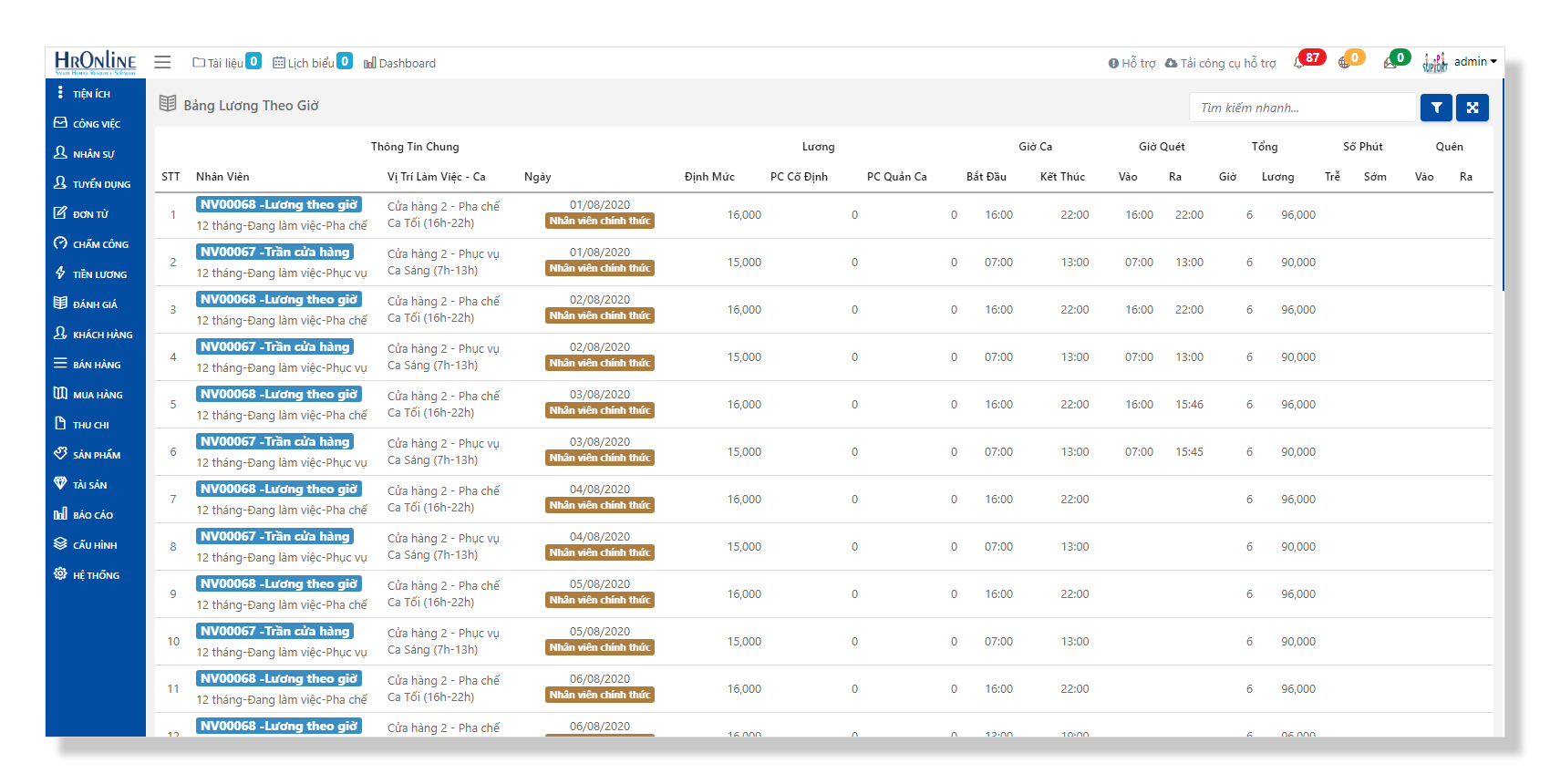Click Tải công cụ hỗ trợ link
This screenshot has height=784, width=1550.
[x=1220, y=63]
